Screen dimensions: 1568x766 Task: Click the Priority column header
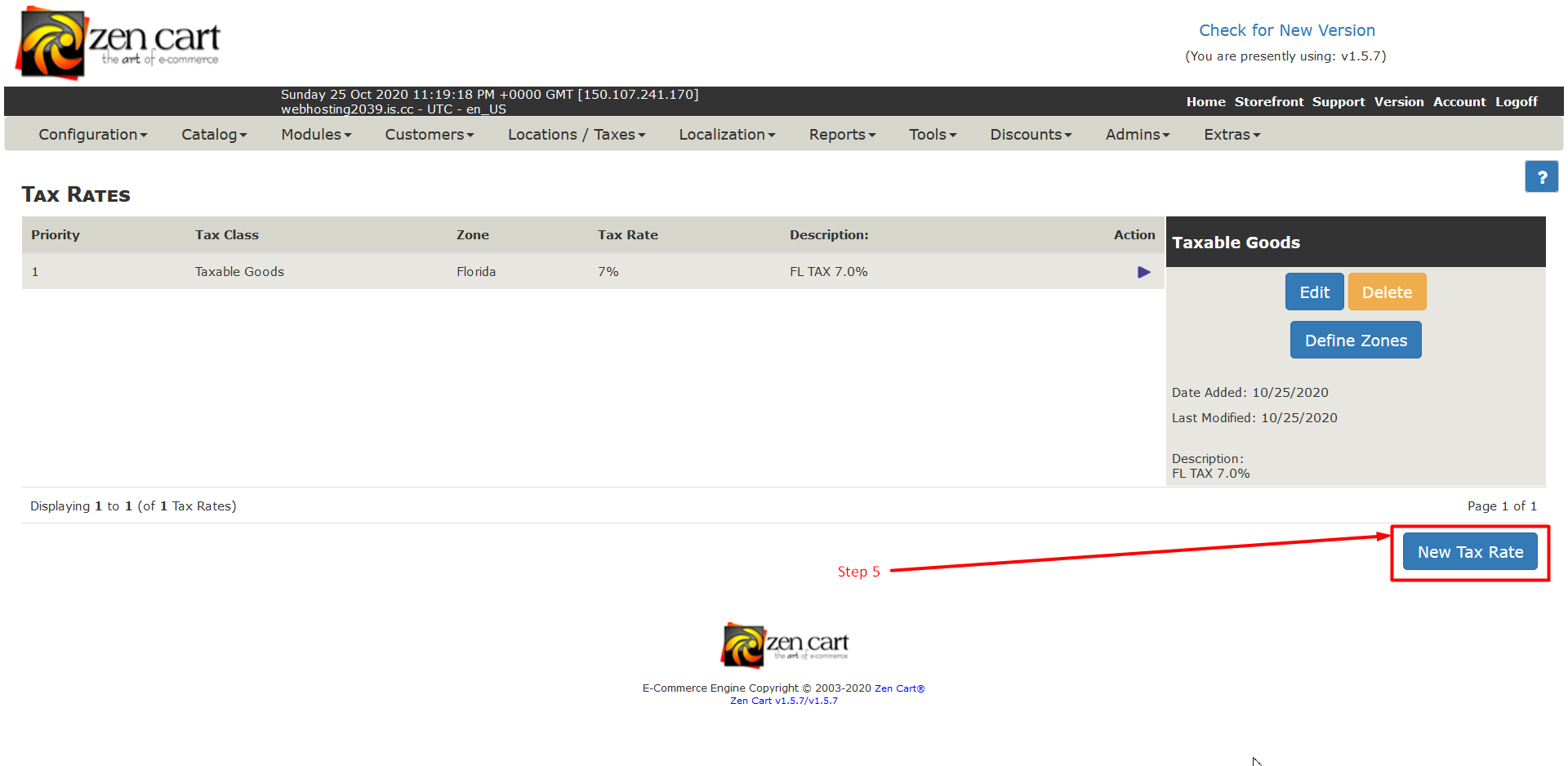pyautogui.click(x=56, y=235)
